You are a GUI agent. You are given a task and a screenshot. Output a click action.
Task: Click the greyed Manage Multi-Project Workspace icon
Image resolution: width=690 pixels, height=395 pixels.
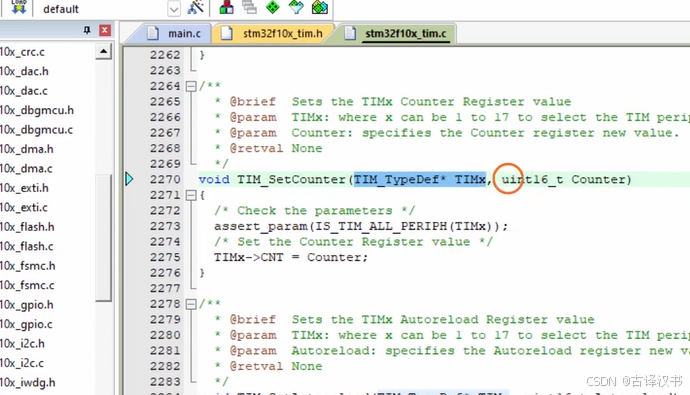(x=250, y=7)
